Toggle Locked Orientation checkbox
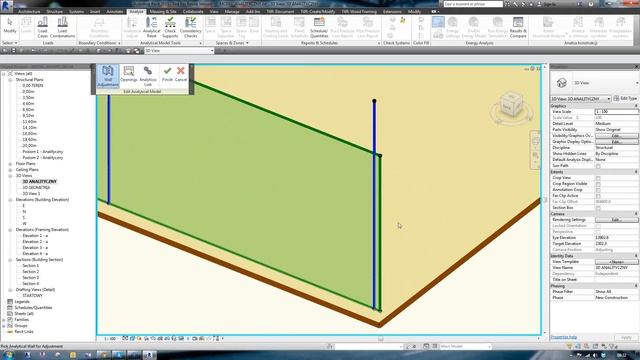This screenshot has height=360, width=640. coord(598,226)
